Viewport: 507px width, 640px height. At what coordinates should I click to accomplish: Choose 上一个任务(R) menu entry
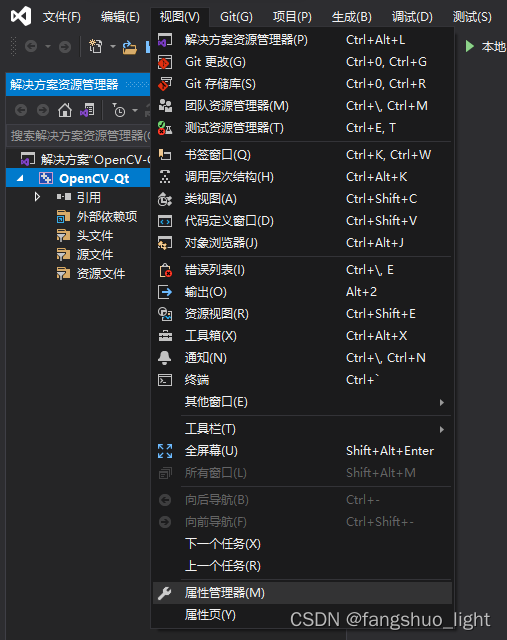pos(302,566)
